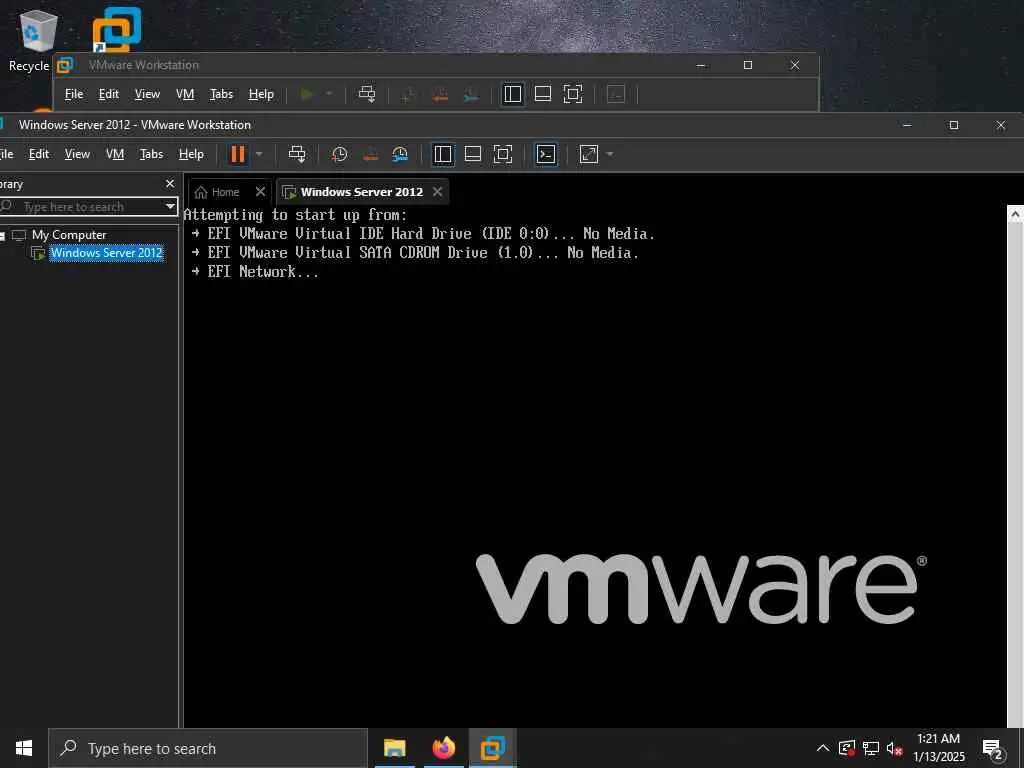The width and height of the screenshot is (1024, 768).
Task: Toggle library view icon in background VMware window
Action: [513, 94]
